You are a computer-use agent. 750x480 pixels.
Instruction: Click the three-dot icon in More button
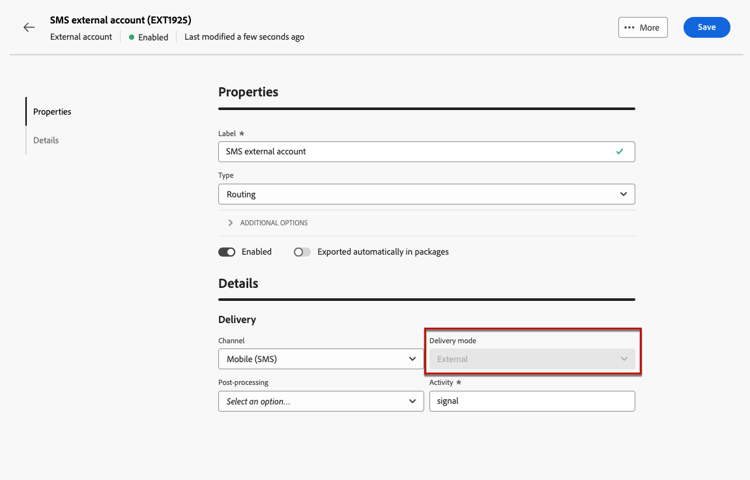(629, 28)
